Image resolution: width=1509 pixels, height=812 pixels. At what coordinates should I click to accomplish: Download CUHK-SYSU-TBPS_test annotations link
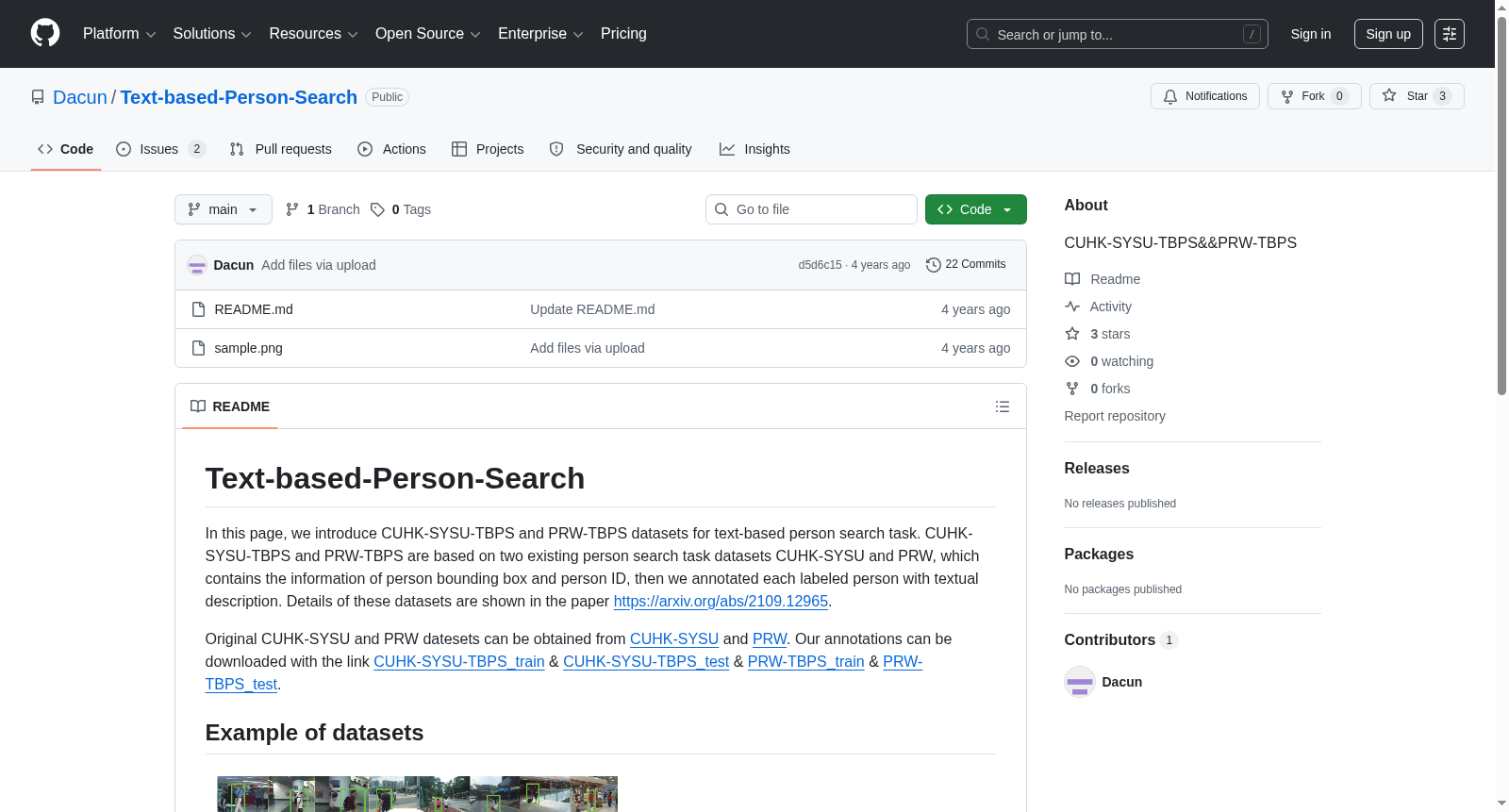click(646, 661)
